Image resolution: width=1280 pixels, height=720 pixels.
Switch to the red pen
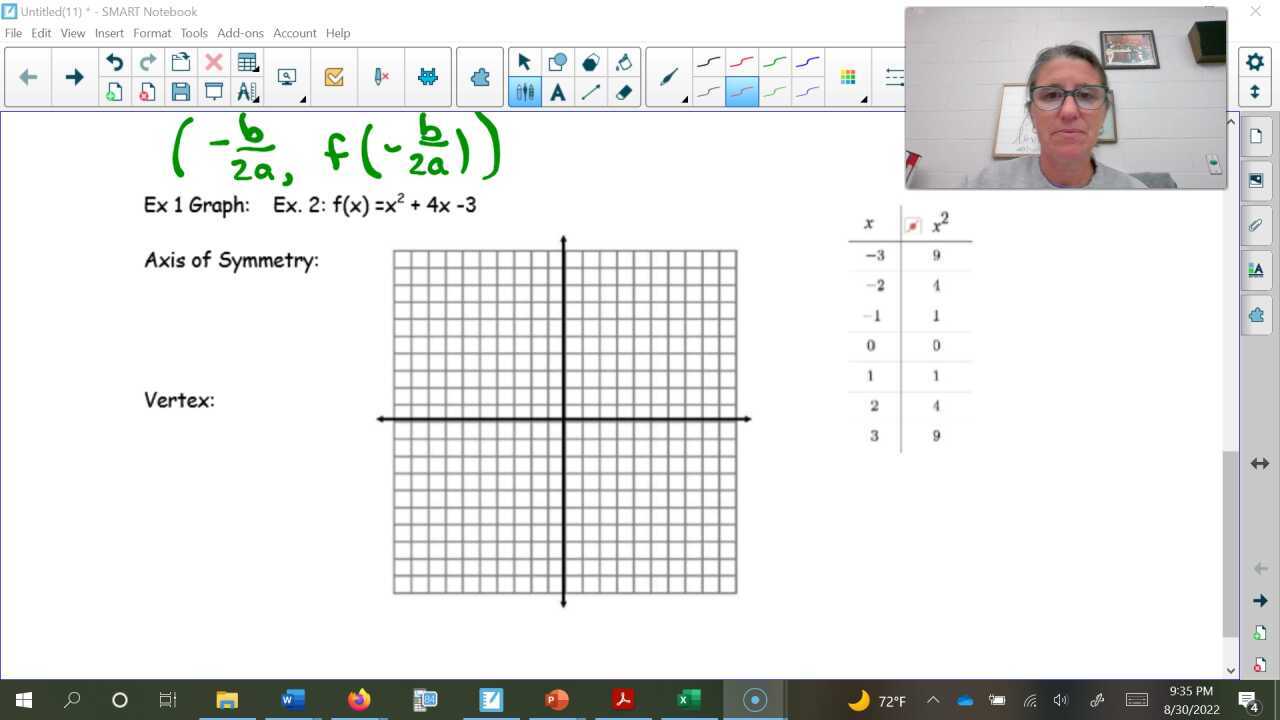(x=741, y=61)
